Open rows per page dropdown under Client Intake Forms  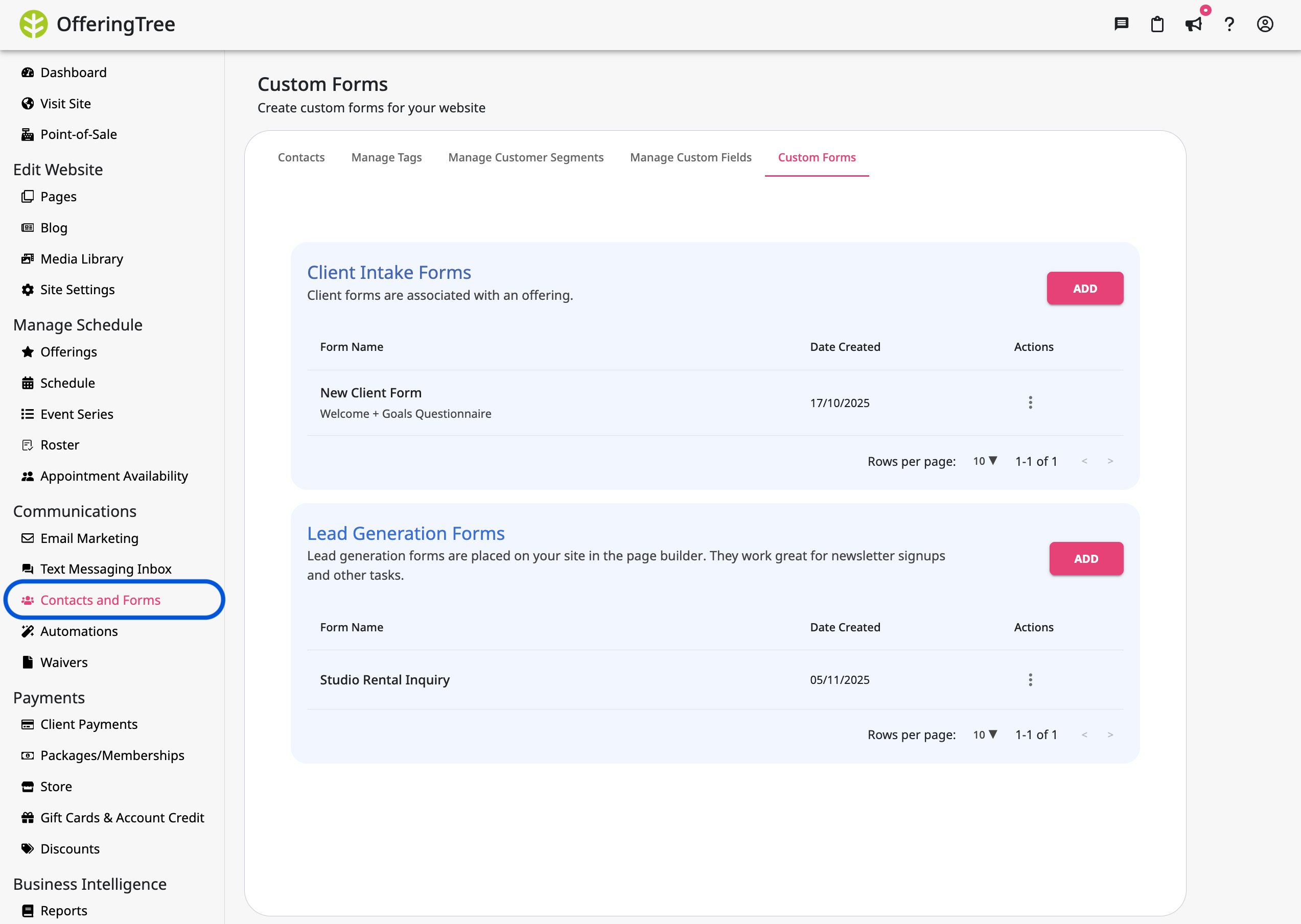[984, 461]
